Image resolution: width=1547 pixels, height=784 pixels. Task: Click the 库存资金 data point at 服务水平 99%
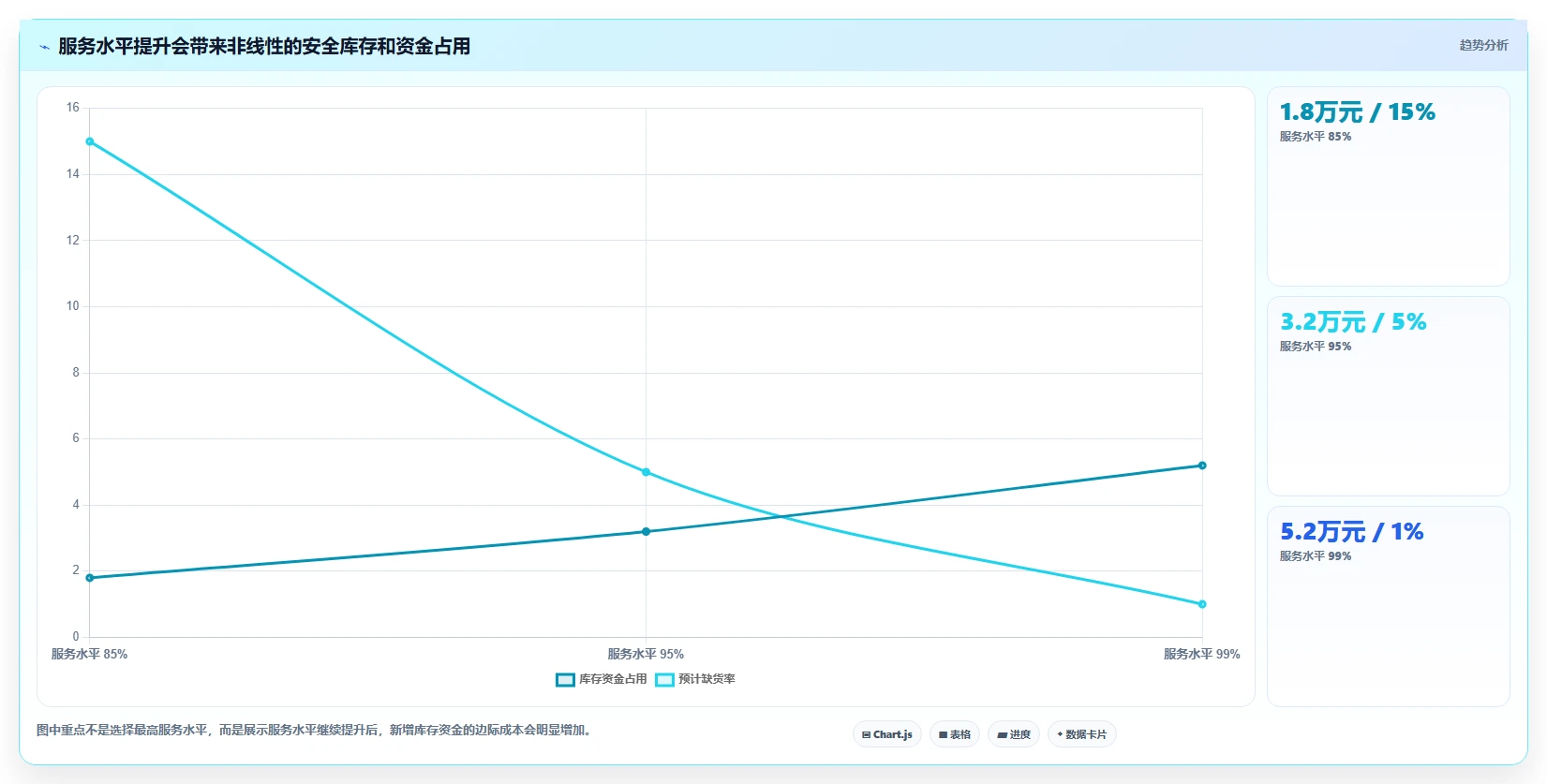click(1202, 466)
